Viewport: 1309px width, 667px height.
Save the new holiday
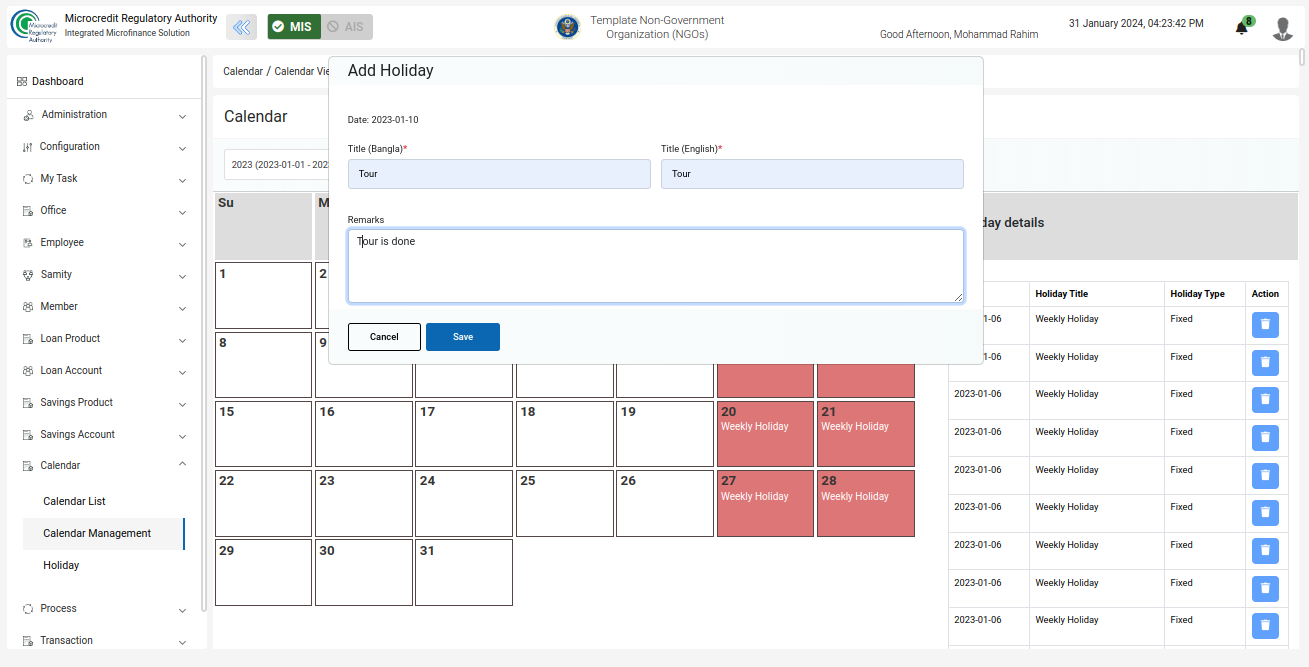(463, 337)
